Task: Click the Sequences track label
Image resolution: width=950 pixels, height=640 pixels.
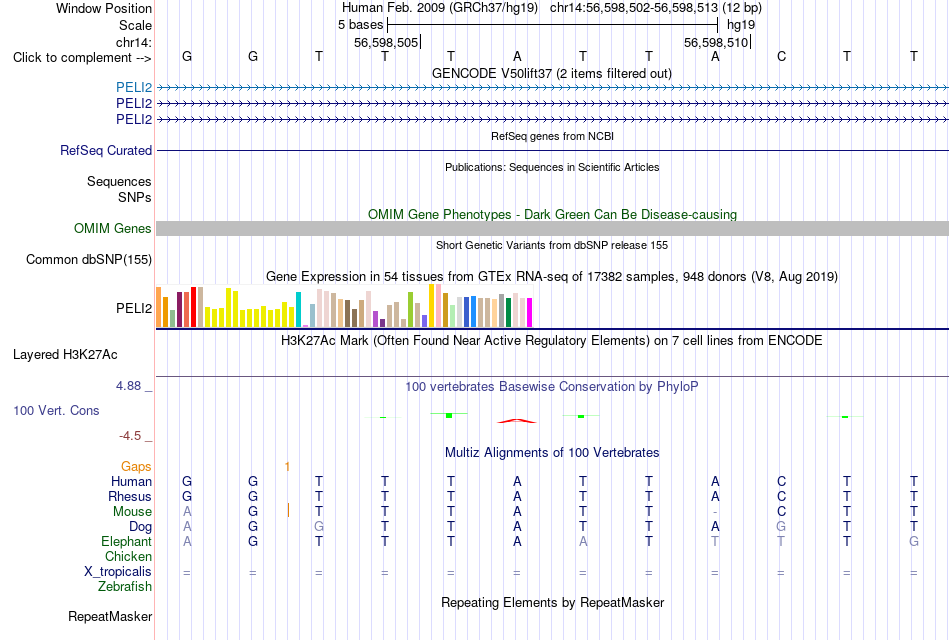Action: [x=119, y=181]
